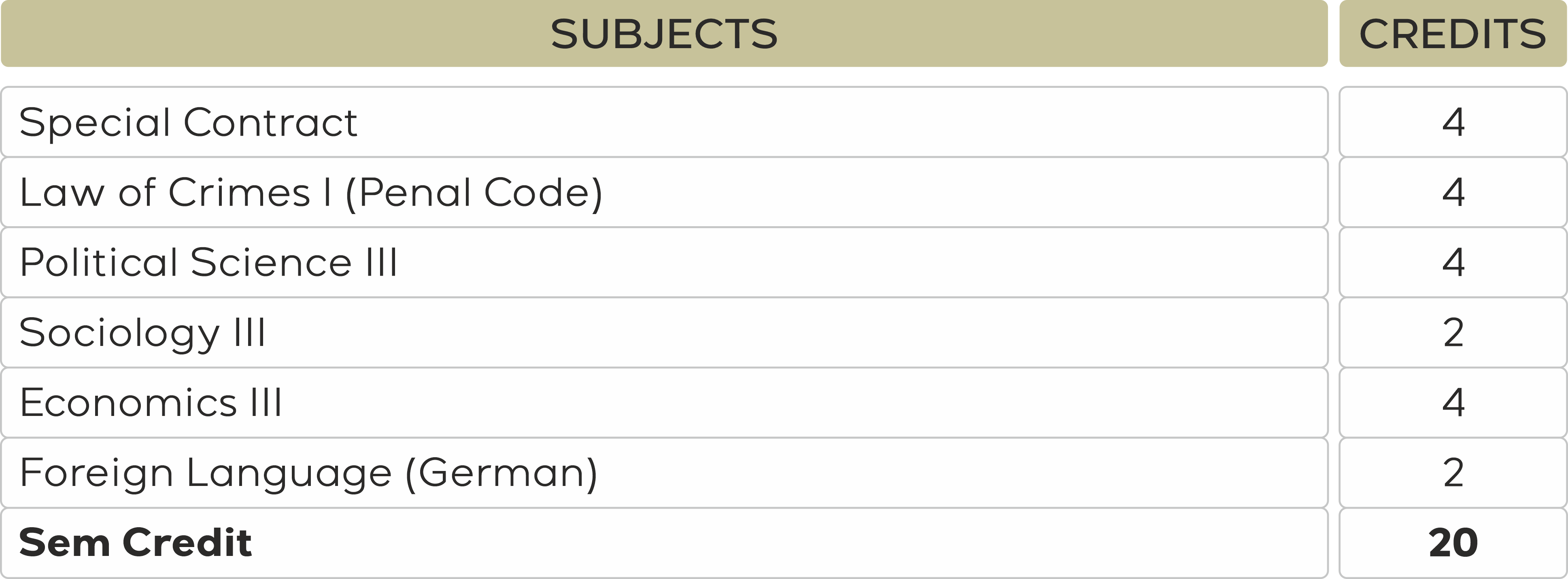
Task: Click the Sem Credit total of 20
Action: pos(1453,543)
